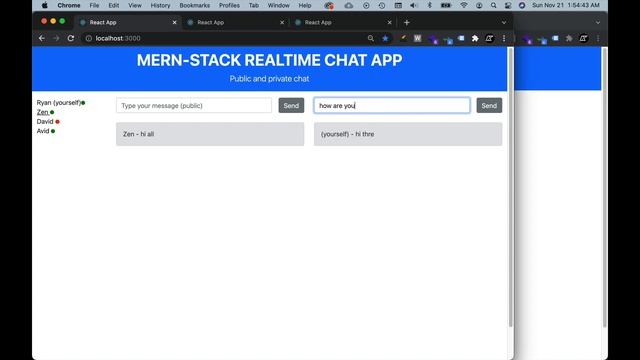Open the three-dot menu in background Chrome window
Viewport: 640px width, 360px height.
click(598, 38)
